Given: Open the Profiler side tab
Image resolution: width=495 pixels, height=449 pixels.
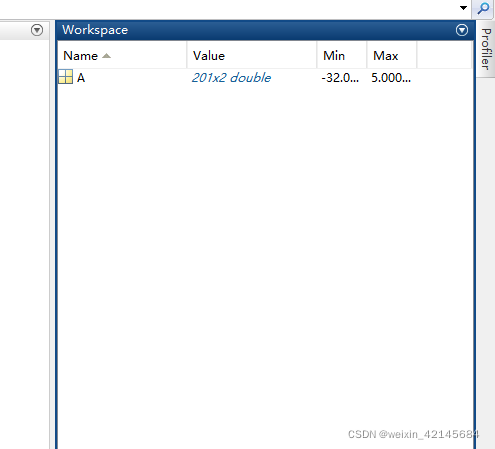Looking at the screenshot, I should coord(486,49).
